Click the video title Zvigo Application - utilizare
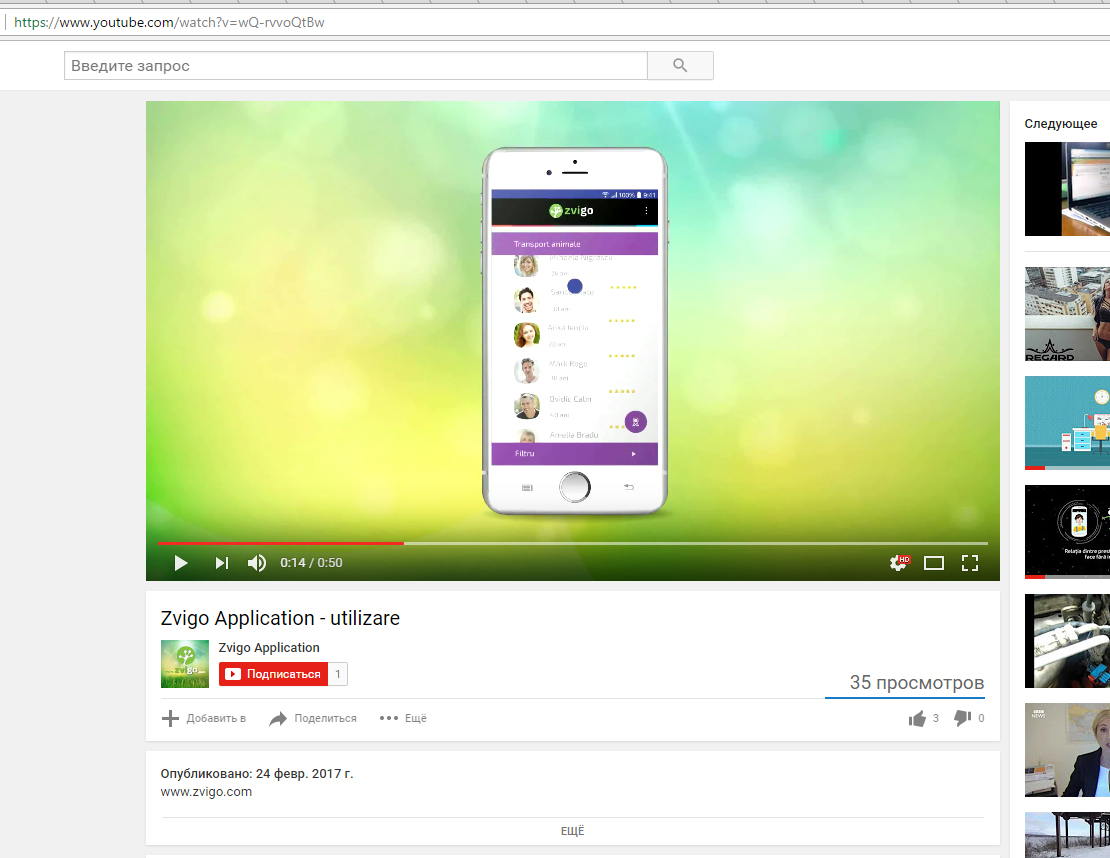This screenshot has width=1110, height=858. (x=280, y=618)
